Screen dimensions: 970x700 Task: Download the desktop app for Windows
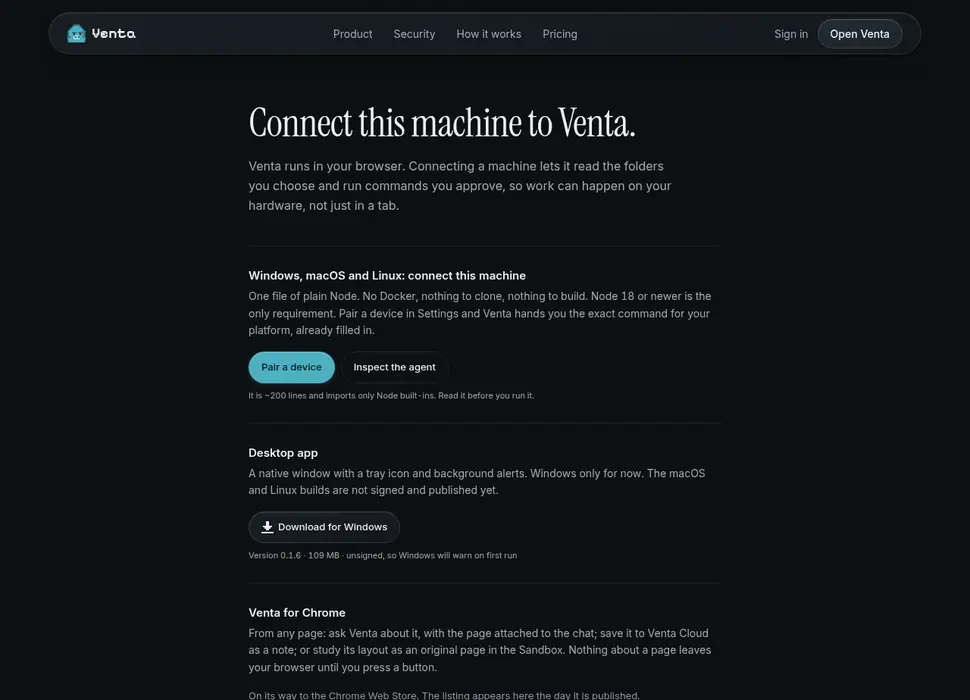pyautogui.click(x=324, y=527)
